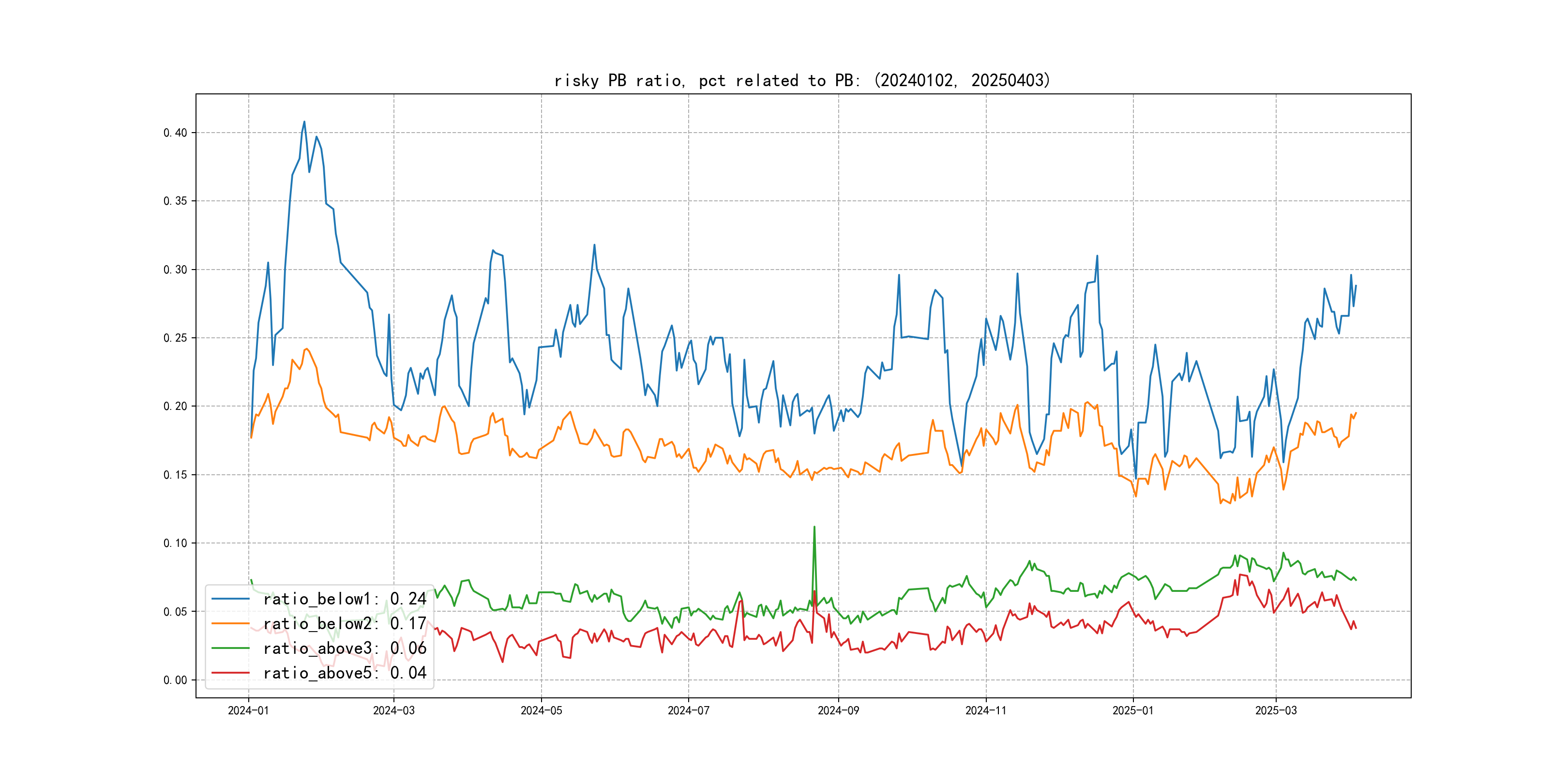1568x784 pixels.
Task: Click the green spike peak near 2024-09
Action: click(814, 528)
